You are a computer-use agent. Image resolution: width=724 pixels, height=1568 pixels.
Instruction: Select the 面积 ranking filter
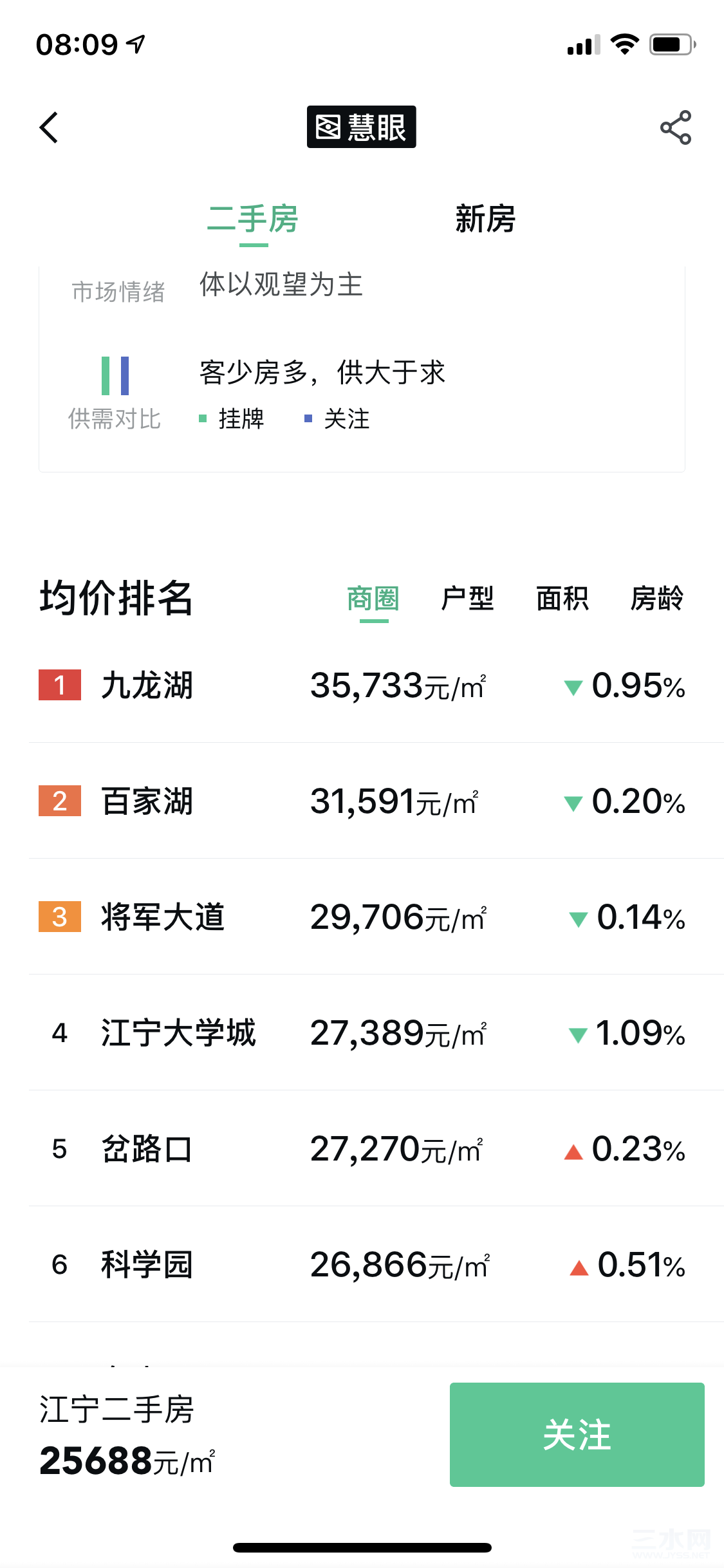562,599
